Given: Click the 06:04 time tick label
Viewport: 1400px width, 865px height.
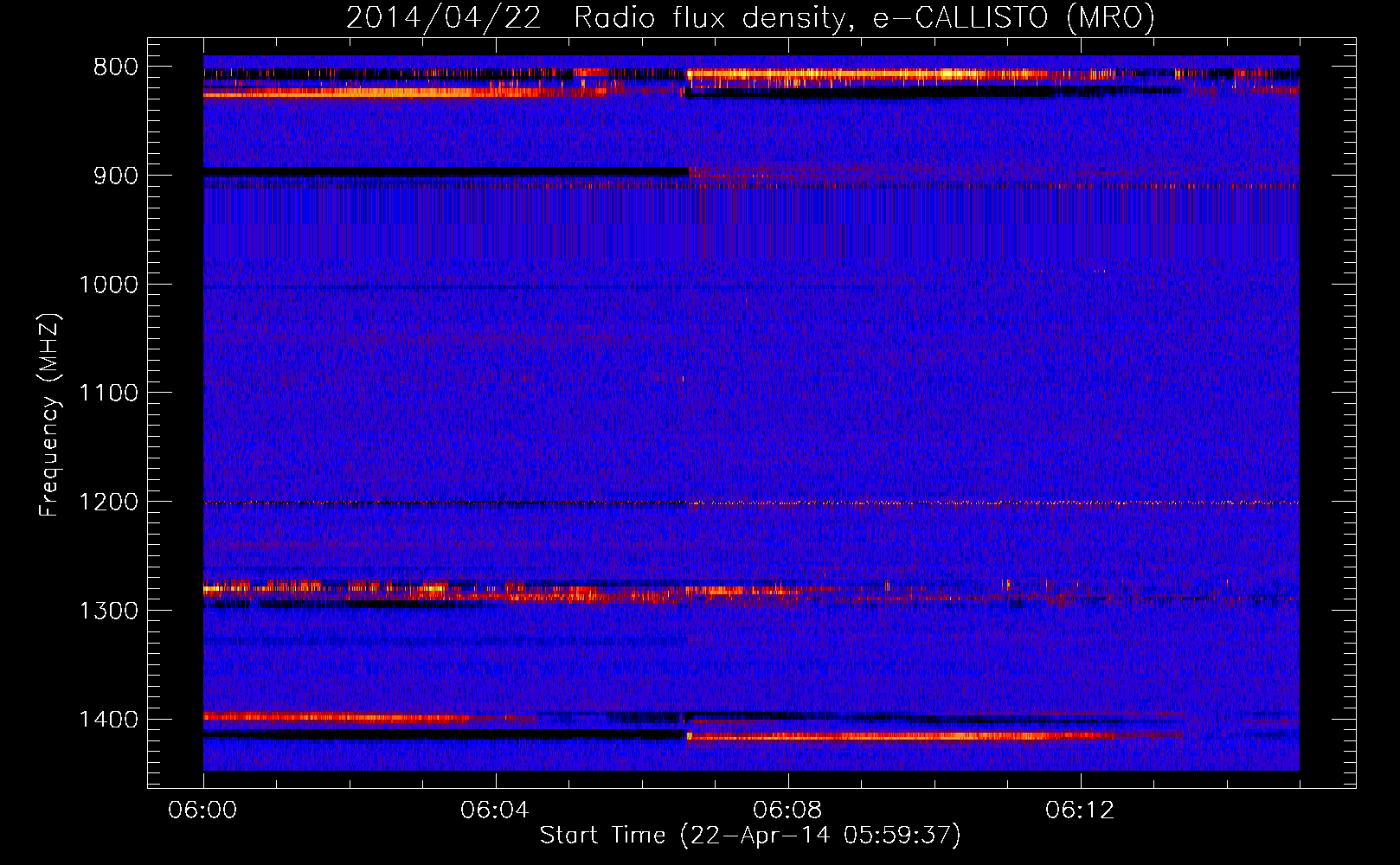Looking at the screenshot, I should click(x=495, y=811).
